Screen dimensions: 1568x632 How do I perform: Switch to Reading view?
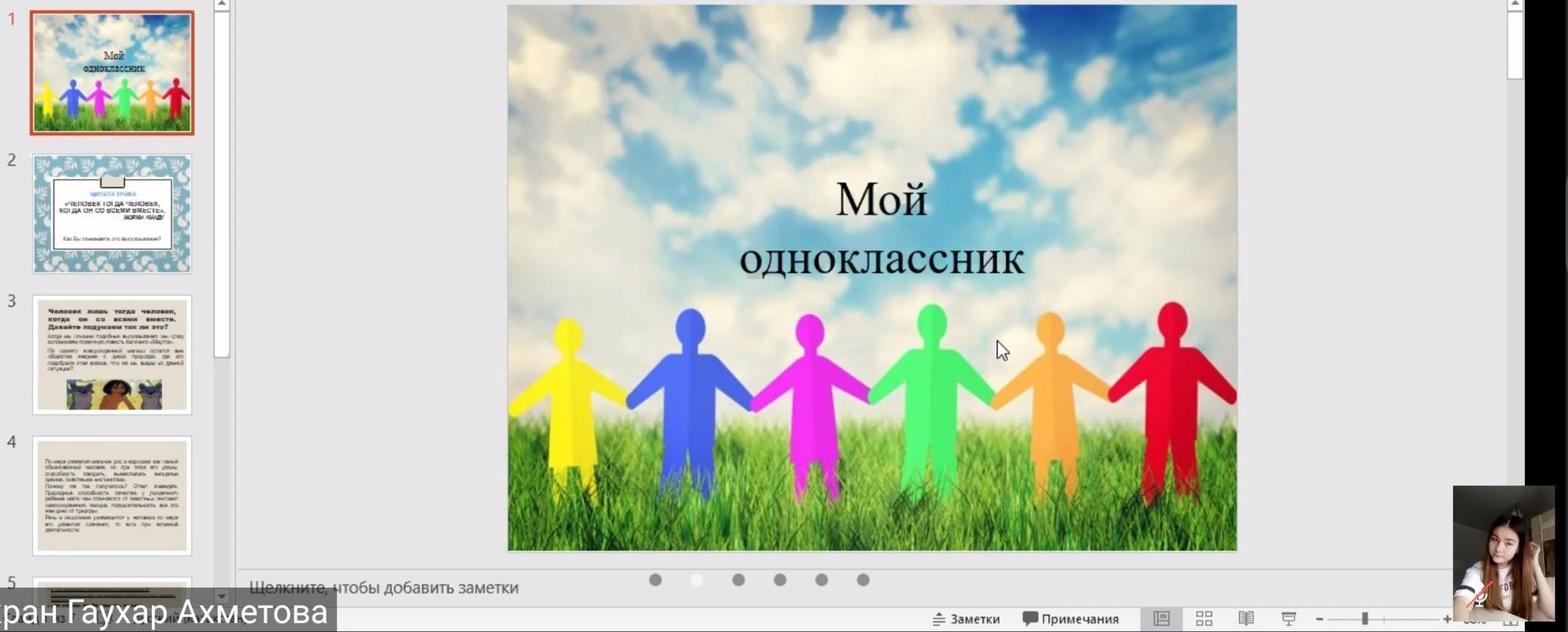click(1246, 618)
